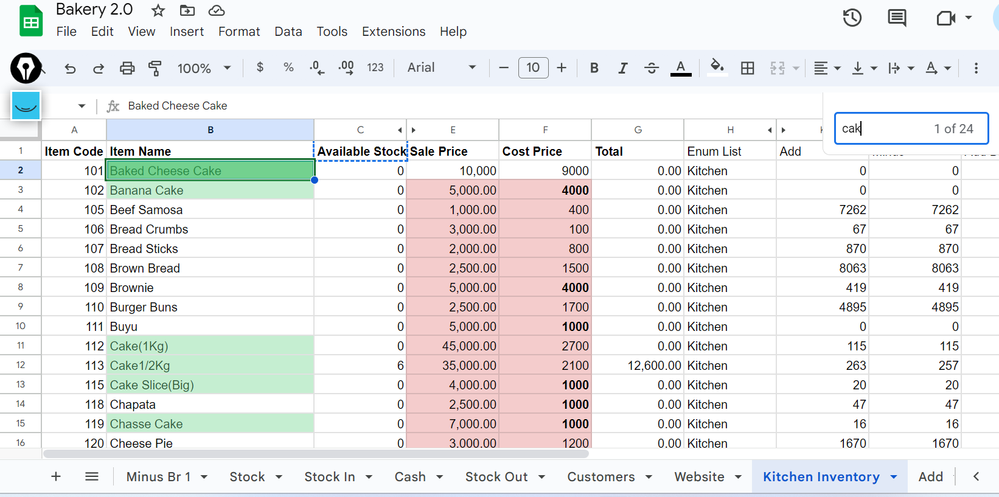999x497 pixels.
Task: Open version history clock icon
Action: point(852,18)
